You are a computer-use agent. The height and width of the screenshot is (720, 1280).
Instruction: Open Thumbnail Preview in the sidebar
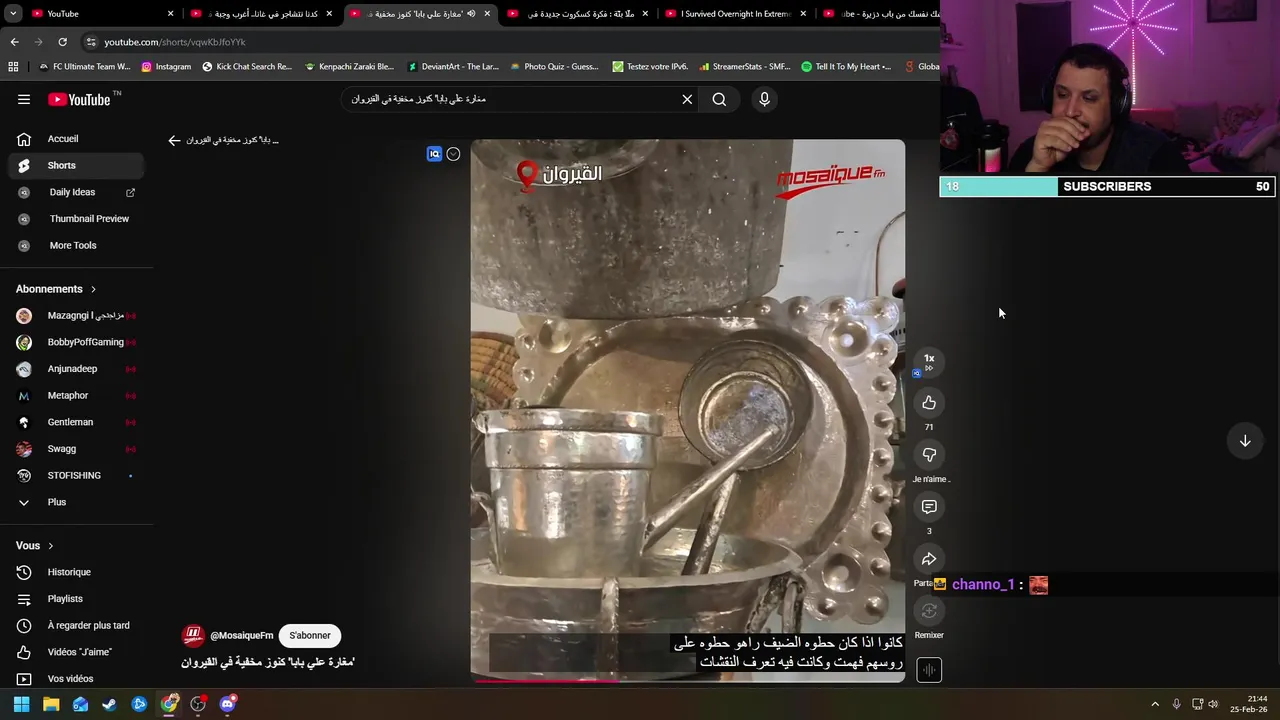[77, 219]
